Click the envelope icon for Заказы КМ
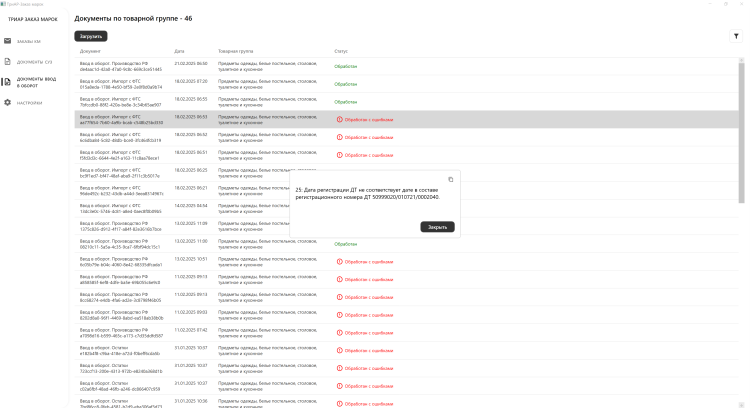 pos(8,41)
